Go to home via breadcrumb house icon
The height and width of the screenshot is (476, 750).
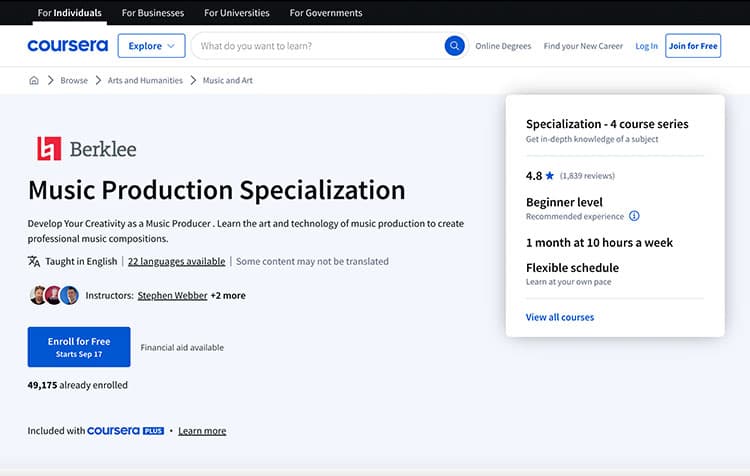coord(34,80)
